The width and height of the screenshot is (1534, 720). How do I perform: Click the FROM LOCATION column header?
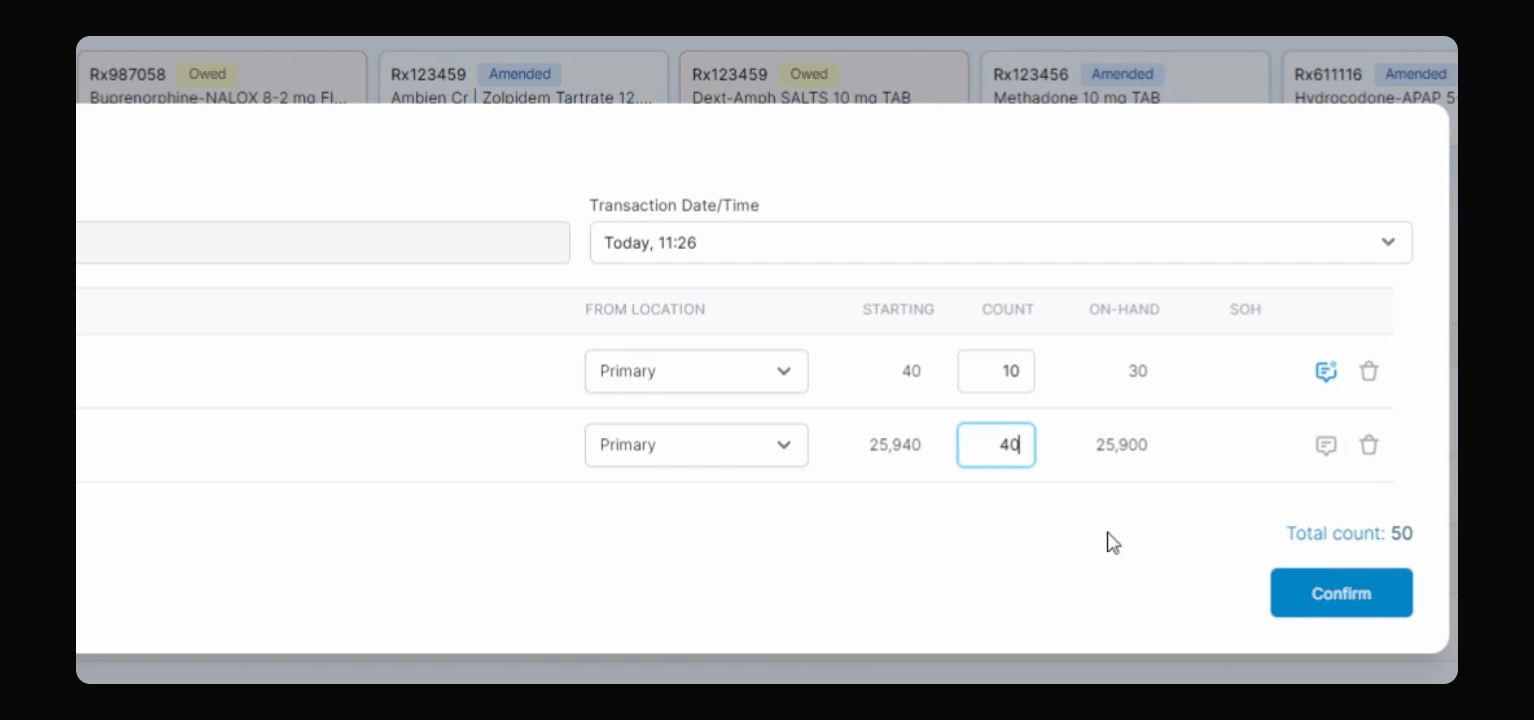(645, 310)
